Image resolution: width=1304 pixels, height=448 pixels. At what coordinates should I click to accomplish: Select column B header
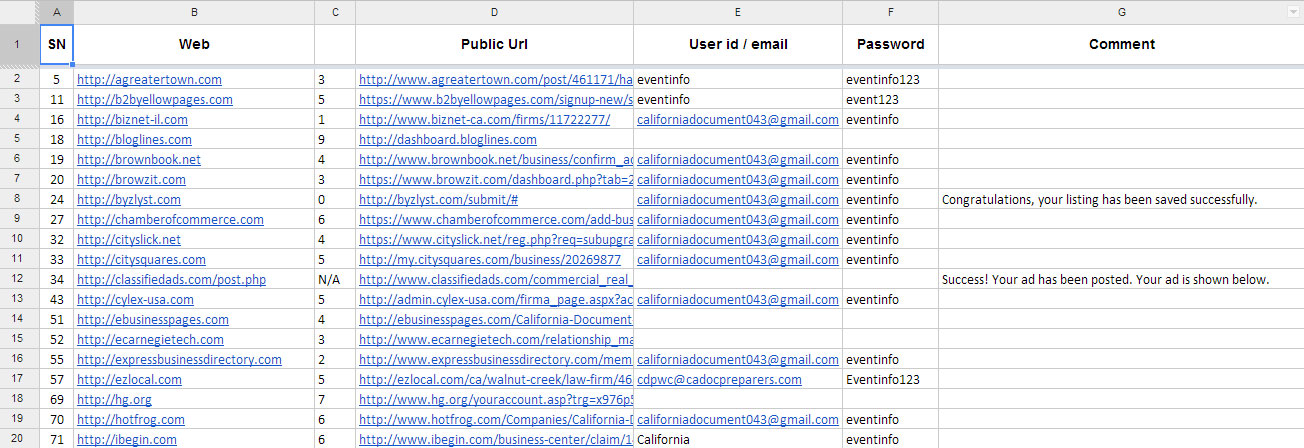(x=193, y=12)
